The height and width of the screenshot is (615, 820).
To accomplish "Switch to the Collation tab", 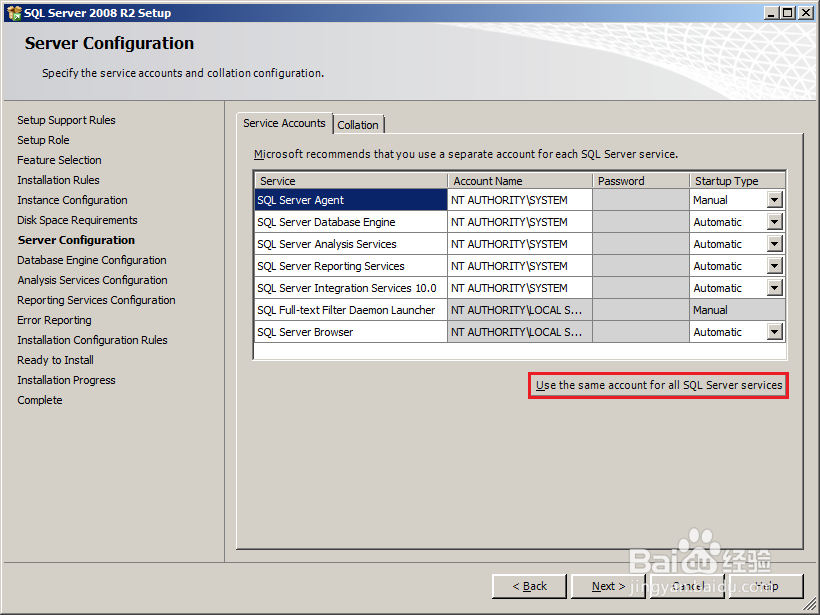I will click(x=358, y=125).
